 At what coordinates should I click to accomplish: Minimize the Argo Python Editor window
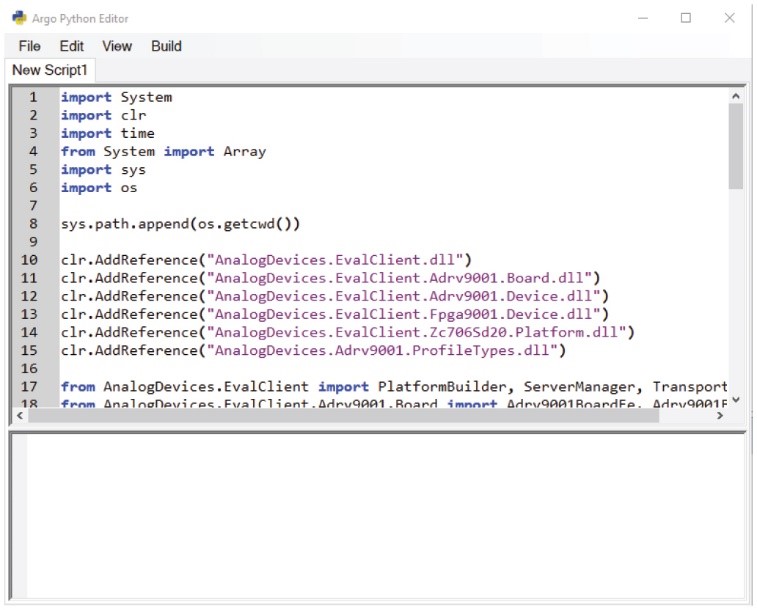641,18
